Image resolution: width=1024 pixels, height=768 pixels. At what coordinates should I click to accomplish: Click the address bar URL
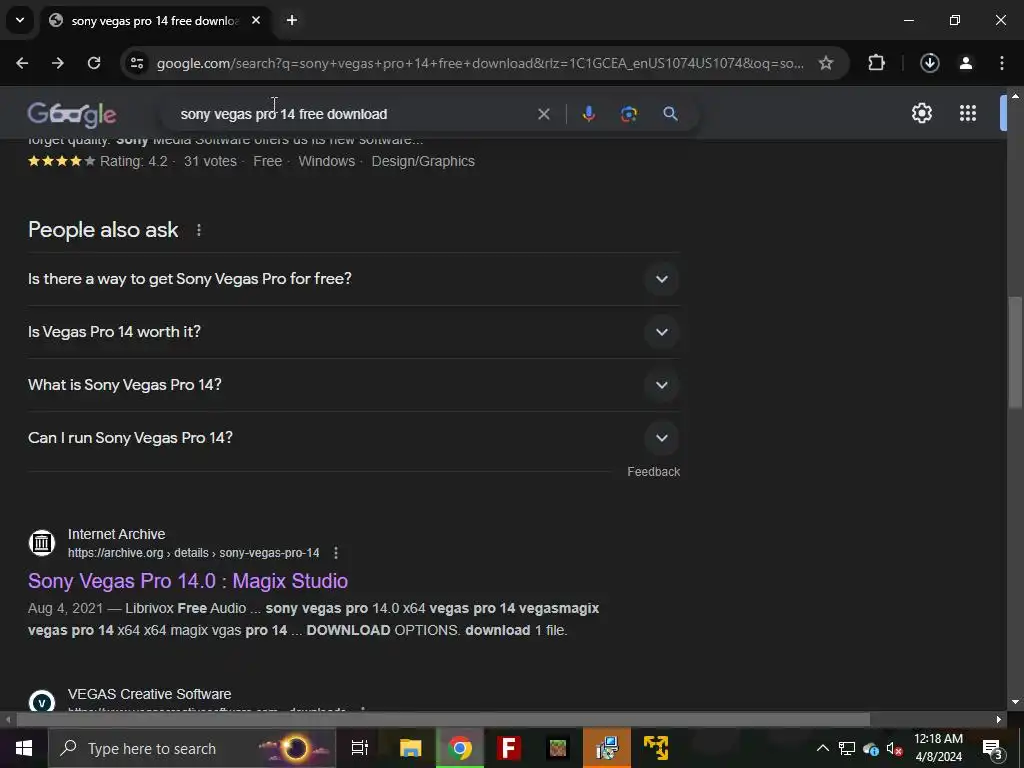(x=480, y=63)
